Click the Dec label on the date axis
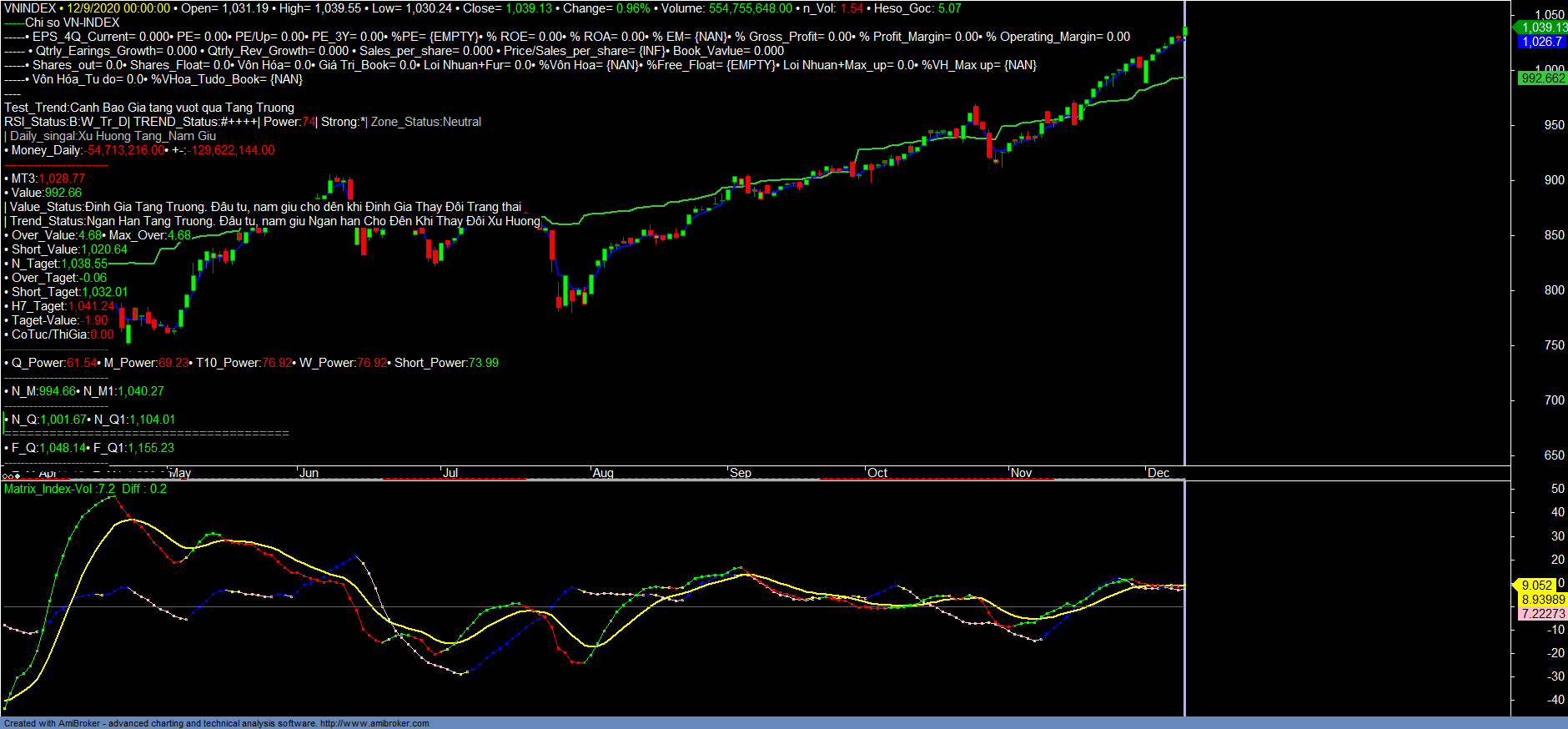The height and width of the screenshot is (729, 1568). coord(1158,473)
